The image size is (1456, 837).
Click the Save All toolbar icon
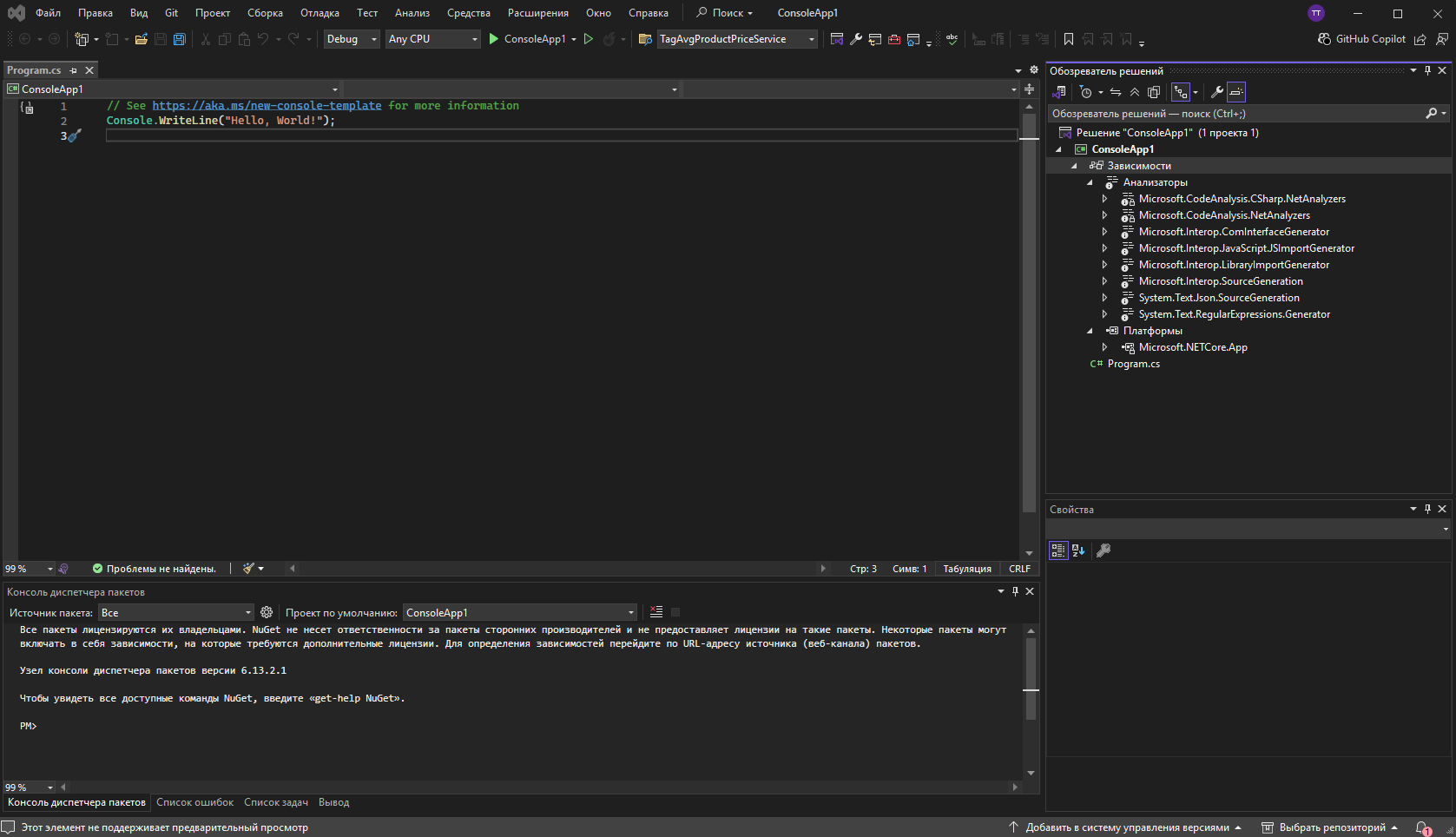click(x=180, y=39)
